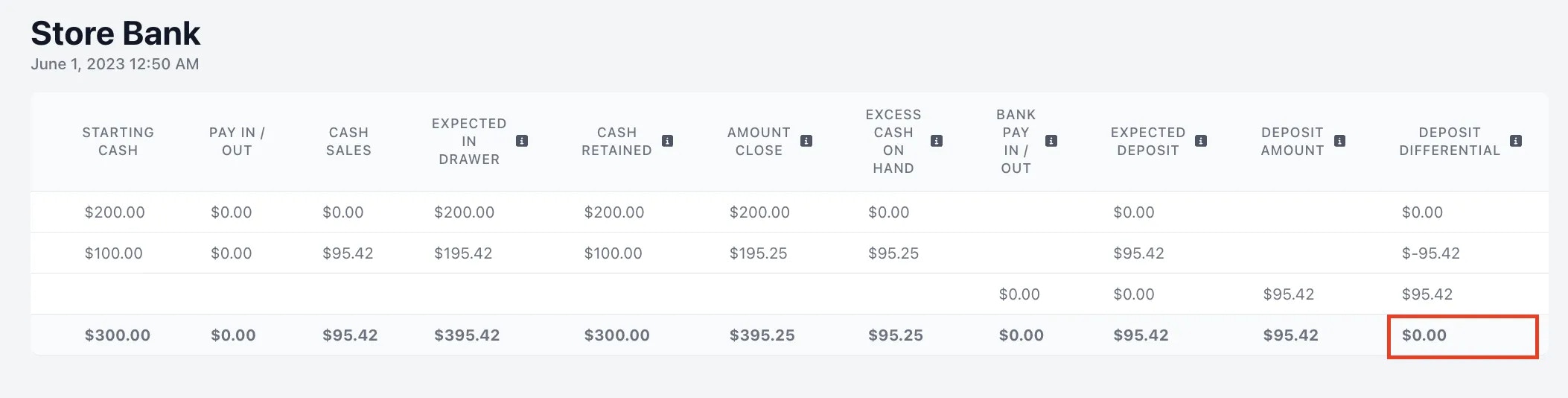The image size is (1568, 398).
Task: Select the Pay In / Out column header
Action: pos(237,142)
